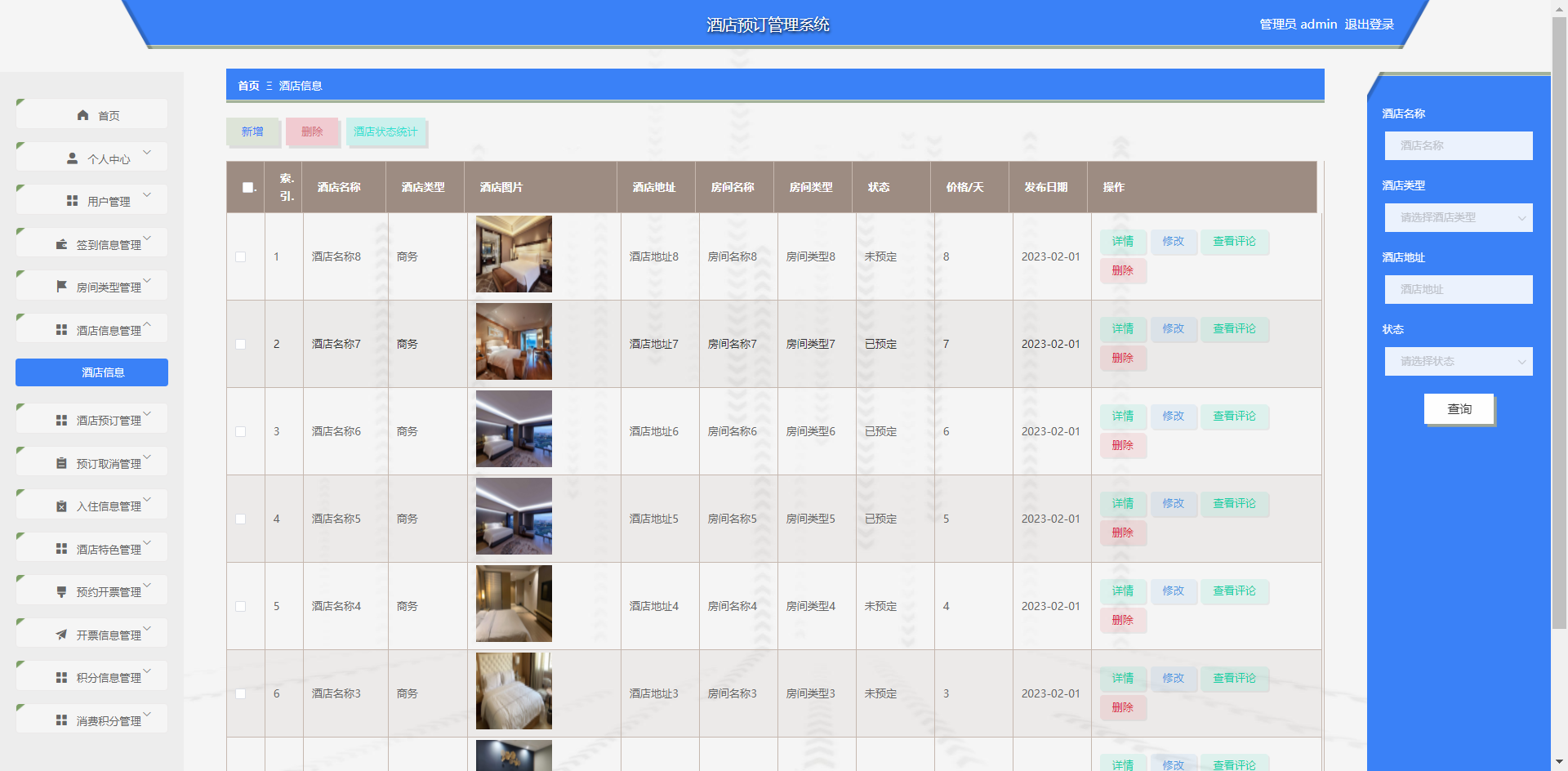
Task: Open hotel image thumbnail for 酒店名称3
Action: [x=514, y=691]
